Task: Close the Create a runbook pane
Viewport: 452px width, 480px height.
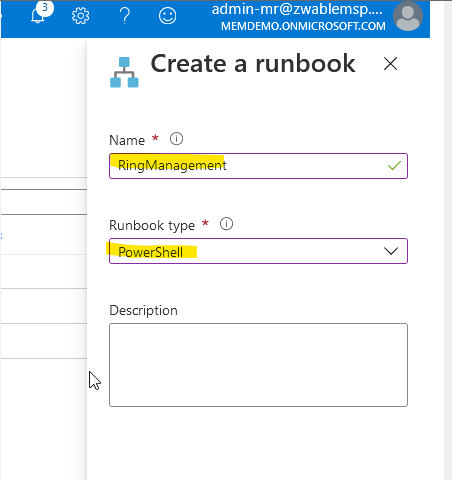Action: (390, 63)
